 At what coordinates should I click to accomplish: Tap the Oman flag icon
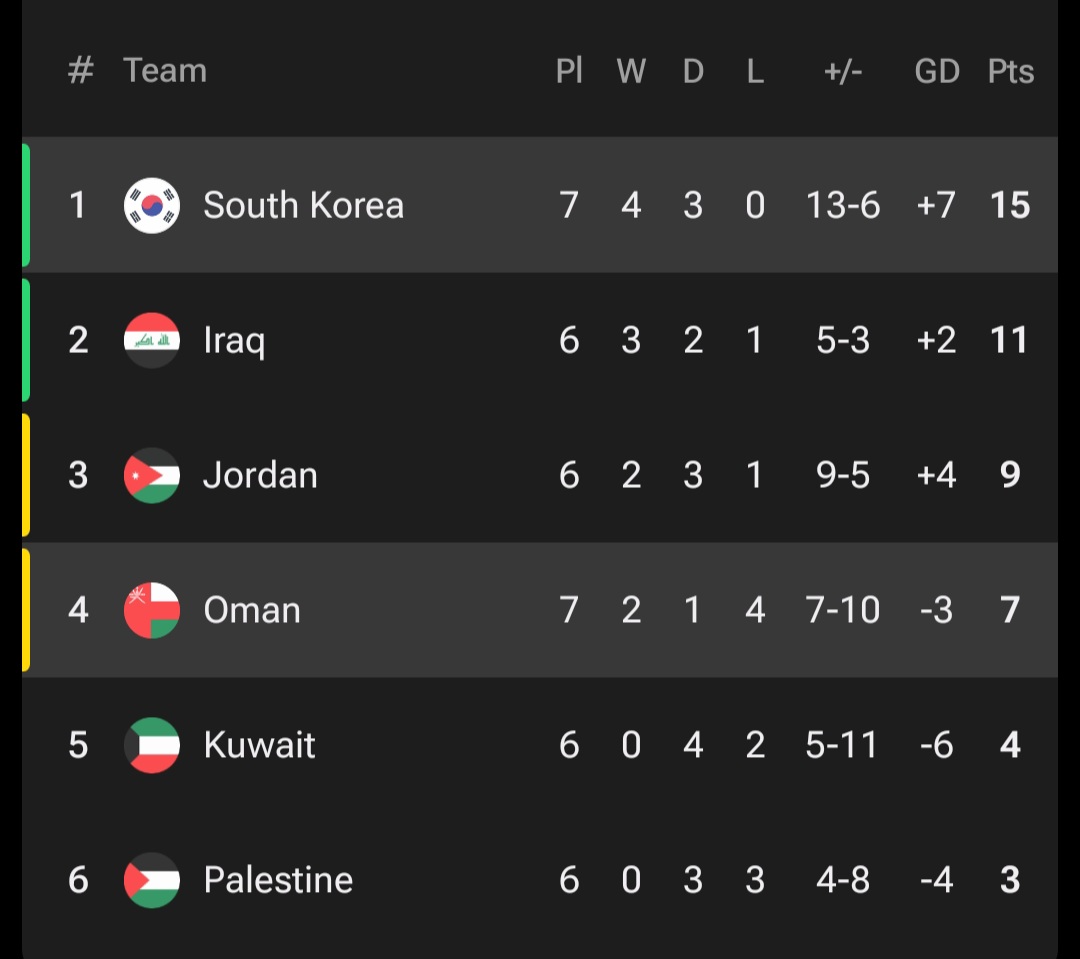coord(152,610)
